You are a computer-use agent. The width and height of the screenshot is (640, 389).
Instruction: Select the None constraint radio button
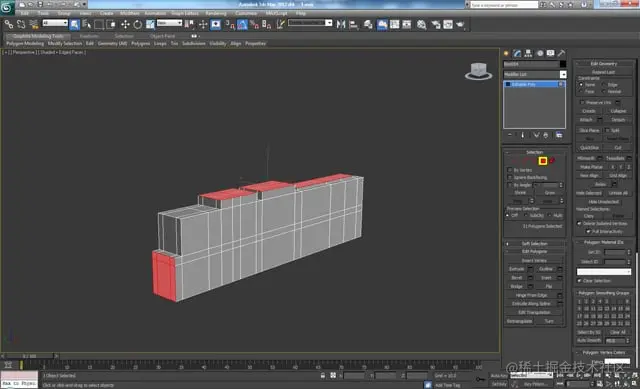tap(581, 84)
